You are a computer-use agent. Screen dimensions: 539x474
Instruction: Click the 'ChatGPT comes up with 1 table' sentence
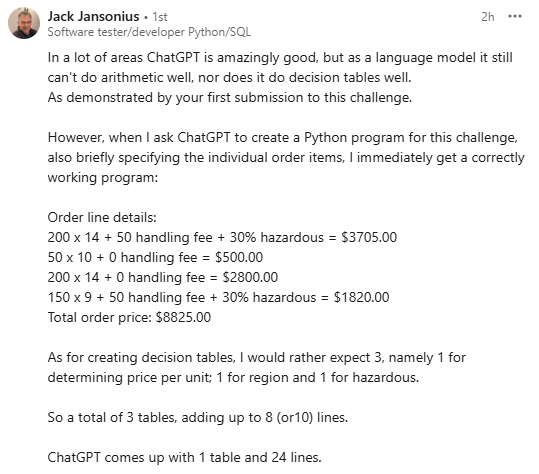pyautogui.click(x=184, y=458)
